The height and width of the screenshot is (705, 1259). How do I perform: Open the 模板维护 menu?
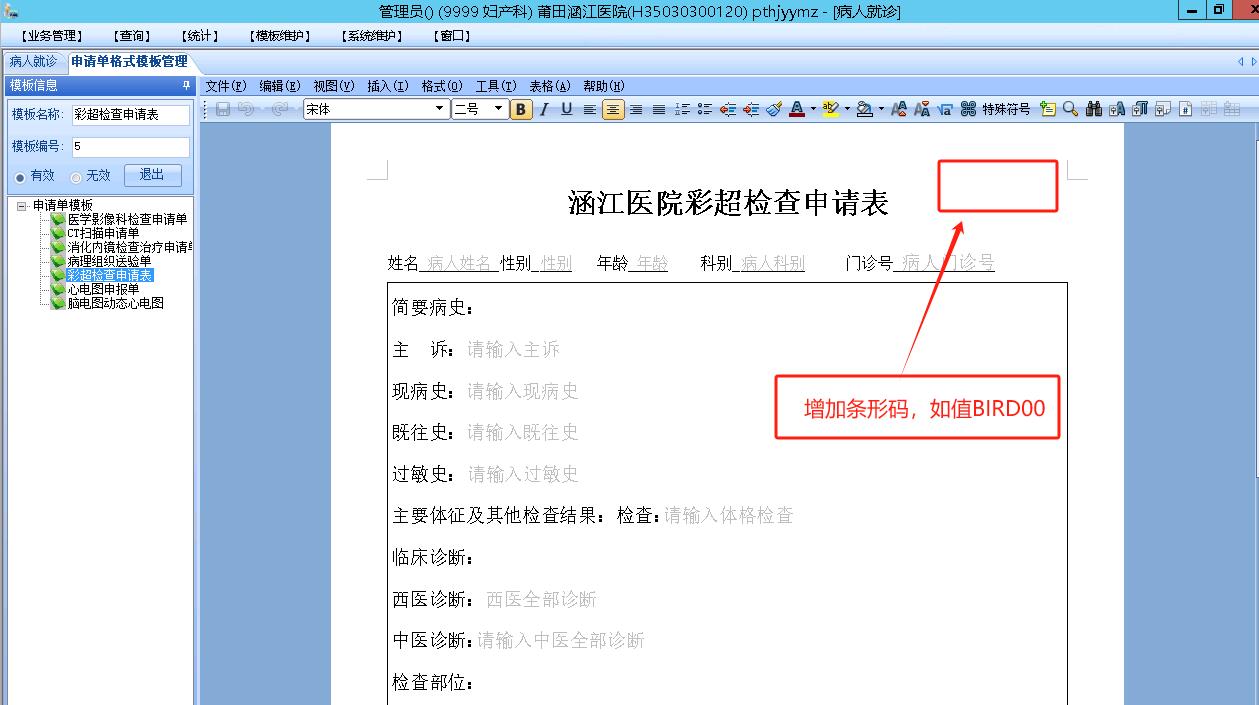280,36
